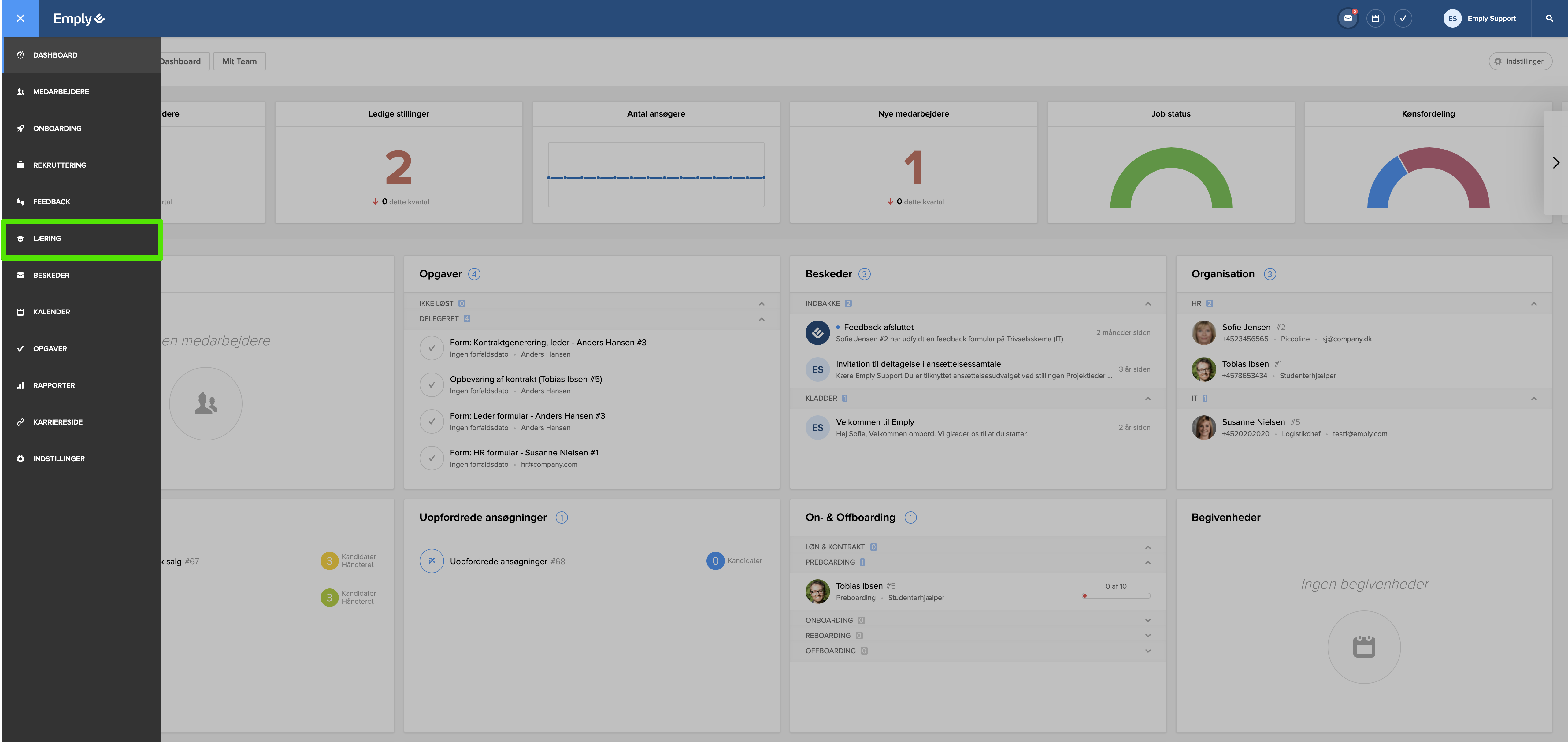The image size is (1568, 742).
Task: Open Karriereside link in the sidebar
Action: tap(58, 422)
